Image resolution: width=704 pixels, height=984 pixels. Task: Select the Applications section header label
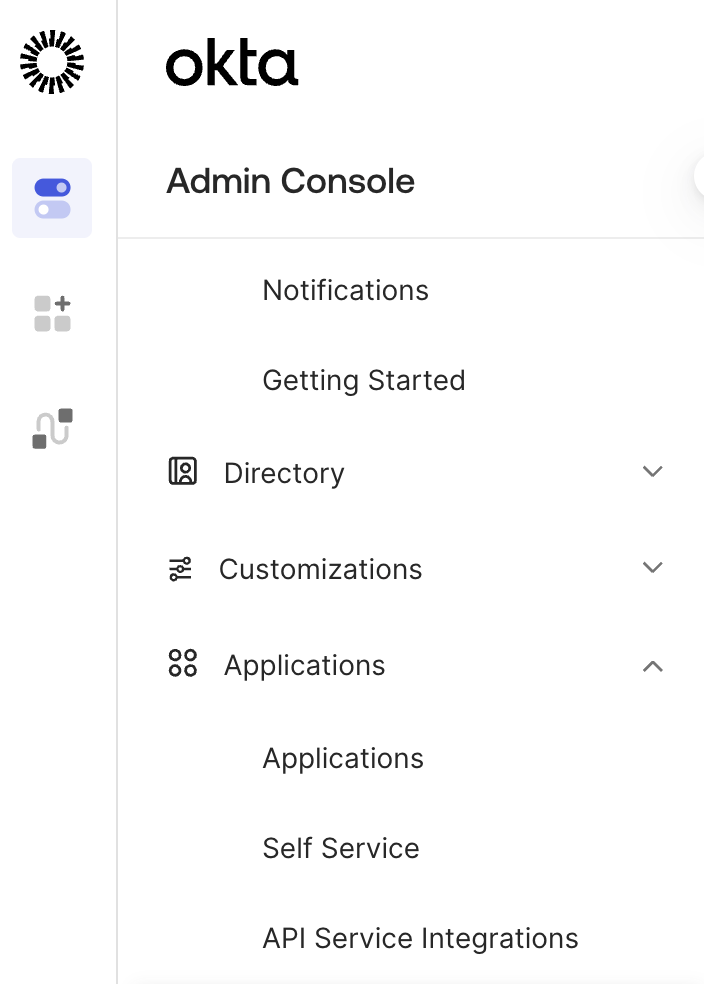[x=304, y=666]
